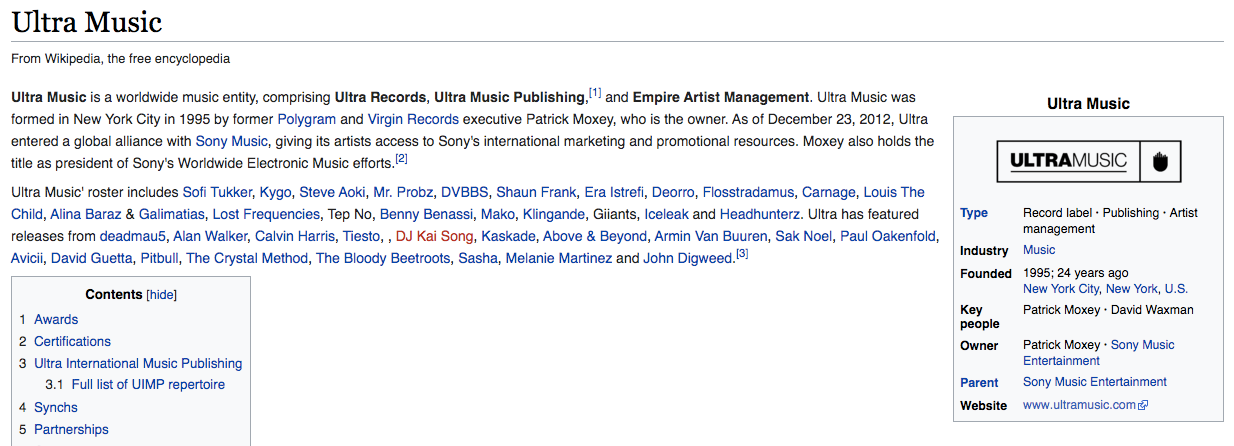Open Full list of UIMP repertoire subsection
The height and width of the screenshot is (446, 1234).
coord(148,384)
